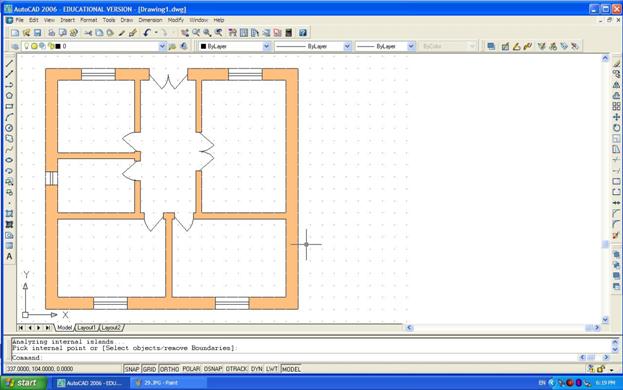Click the Windows start button
The width and height of the screenshot is (623, 390).
(x=23, y=383)
